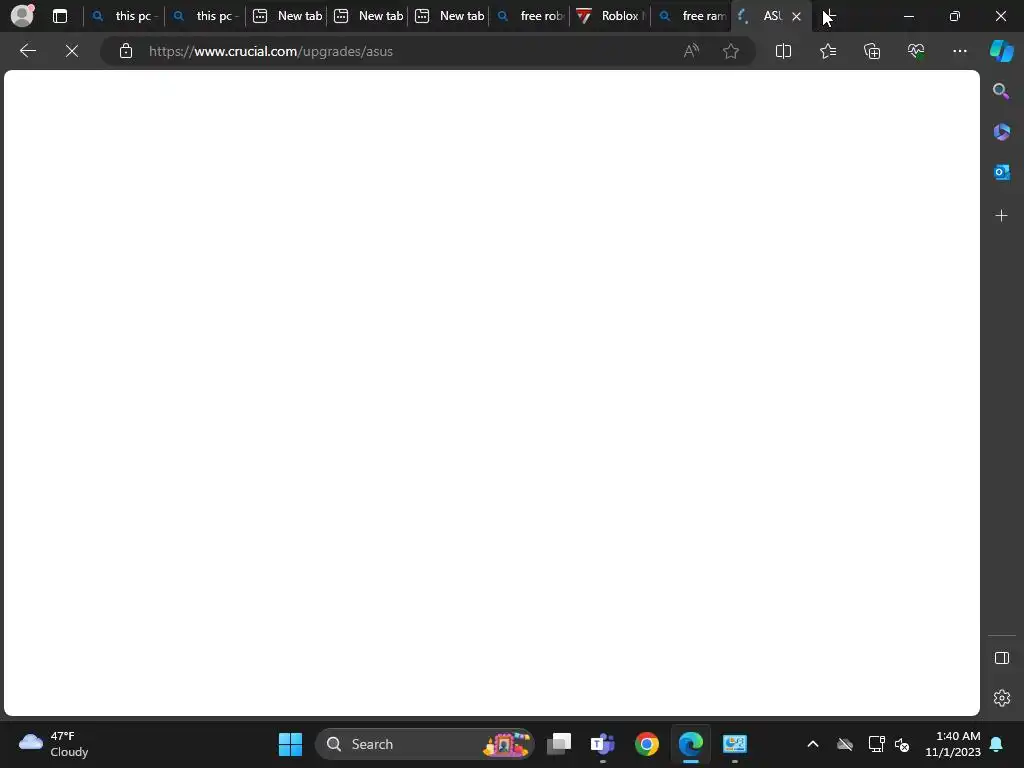Open Microsoft 365 sidebar icon
This screenshot has height=768, width=1024.
(1001, 132)
